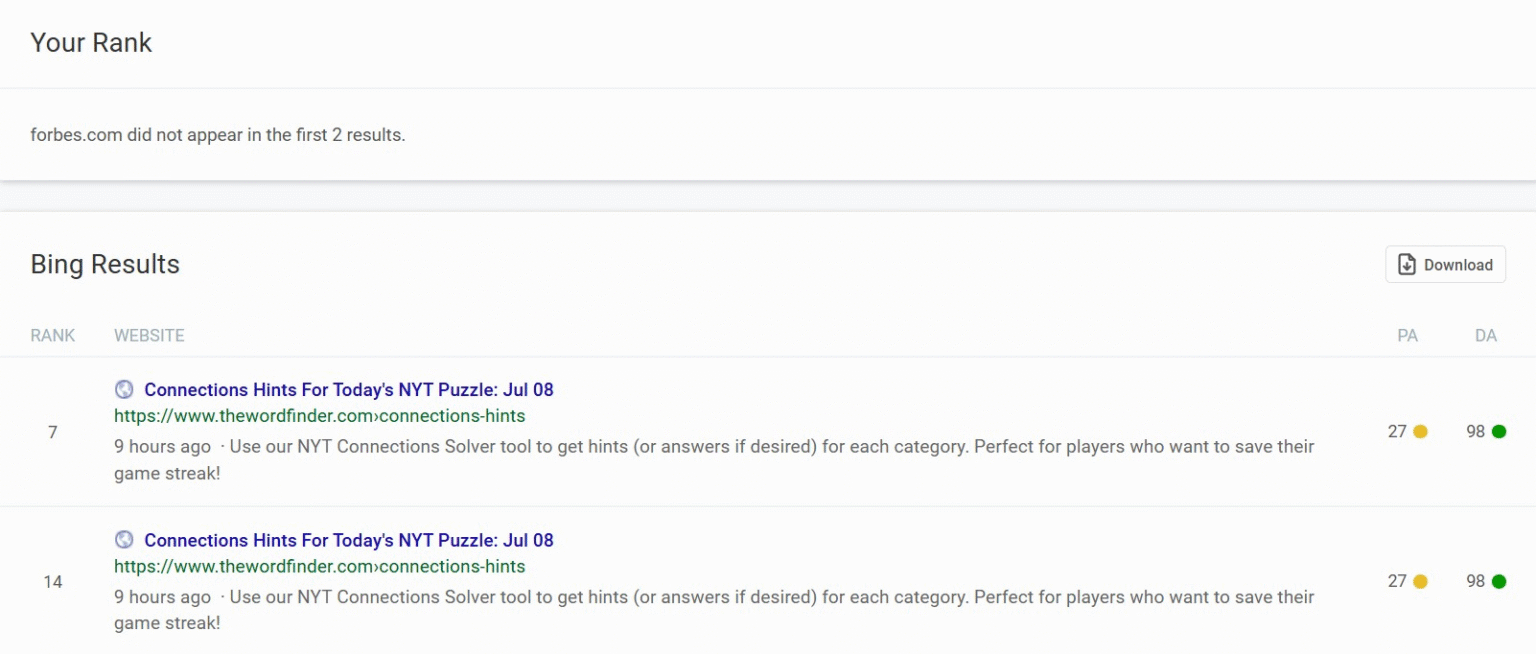Click thewordfinder.com URL under rank 14 result
Image resolution: width=1536 pixels, height=654 pixels.
(x=319, y=566)
